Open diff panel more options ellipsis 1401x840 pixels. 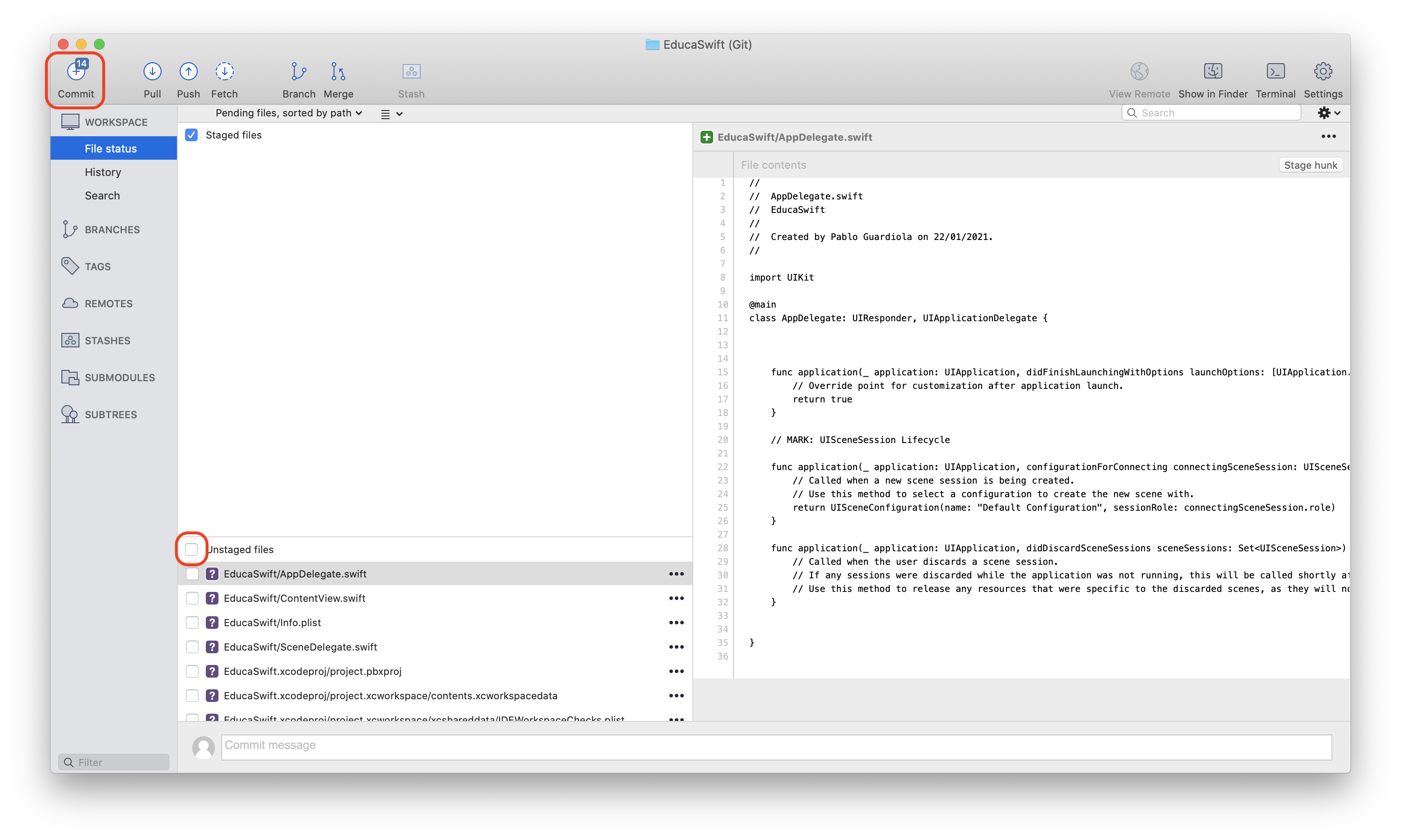pyautogui.click(x=1328, y=136)
